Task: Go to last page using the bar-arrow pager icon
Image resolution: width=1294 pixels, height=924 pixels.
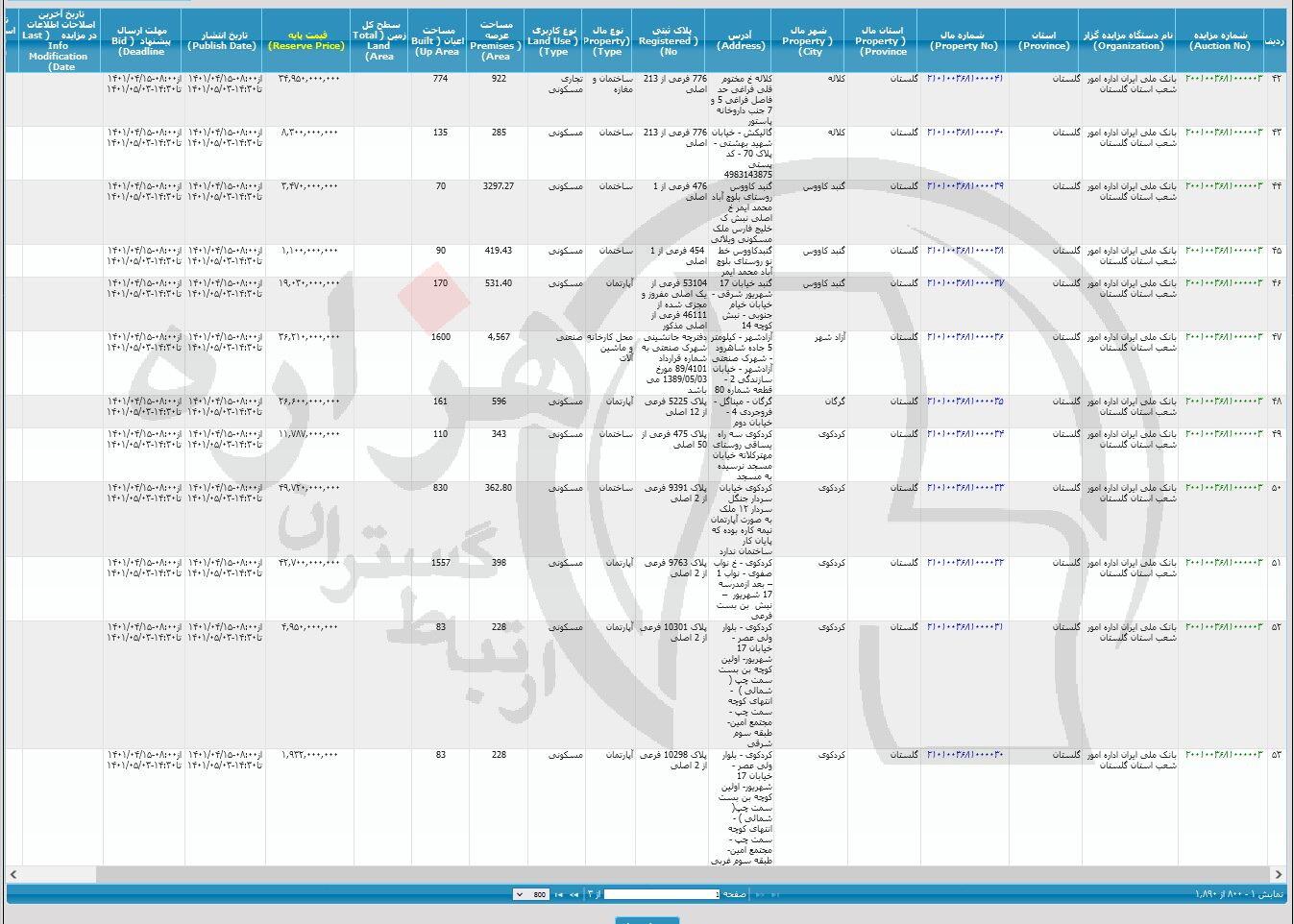Action: click(558, 894)
